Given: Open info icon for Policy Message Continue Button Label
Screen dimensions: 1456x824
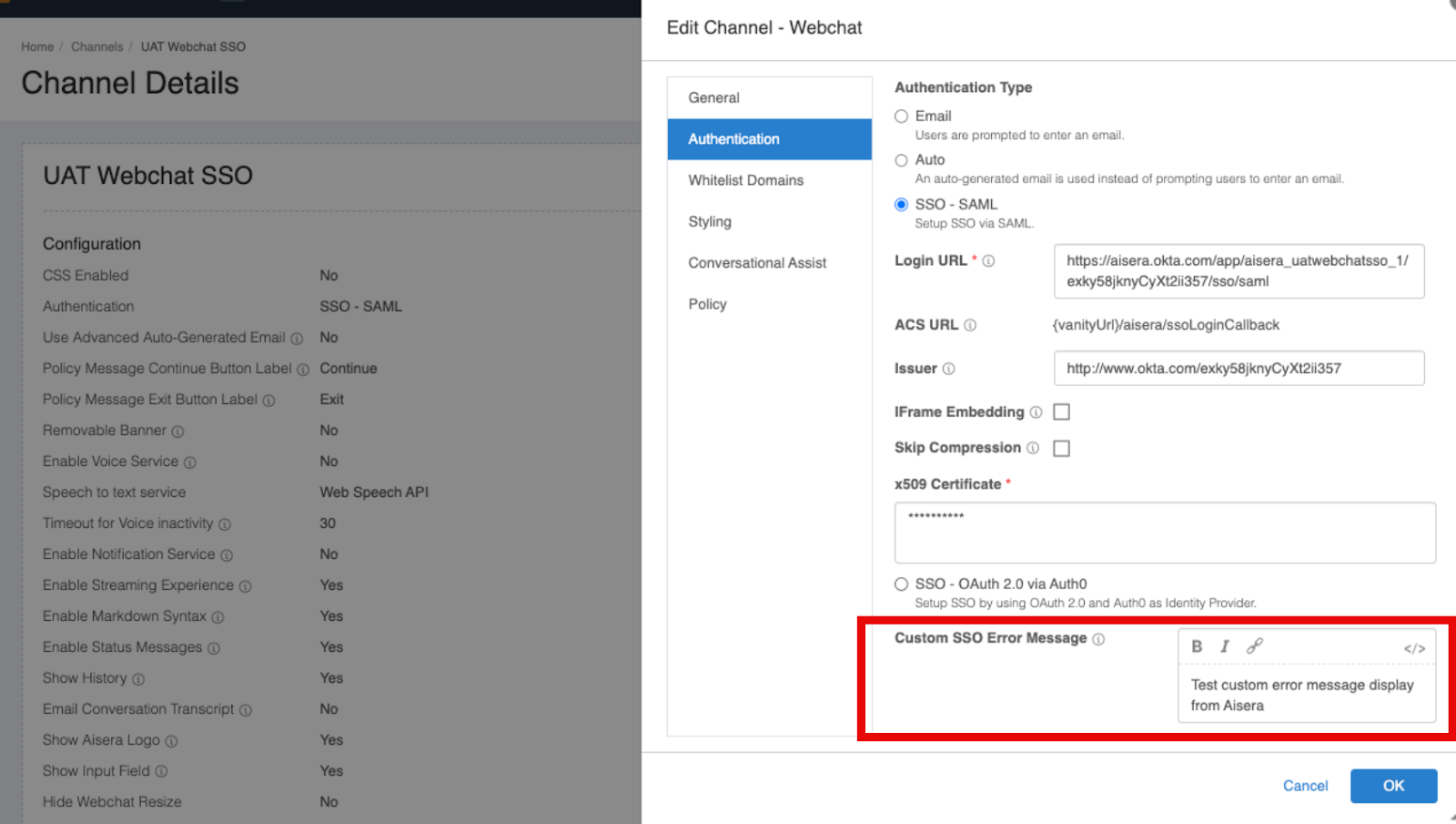Looking at the screenshot, I should coord(303,370).
